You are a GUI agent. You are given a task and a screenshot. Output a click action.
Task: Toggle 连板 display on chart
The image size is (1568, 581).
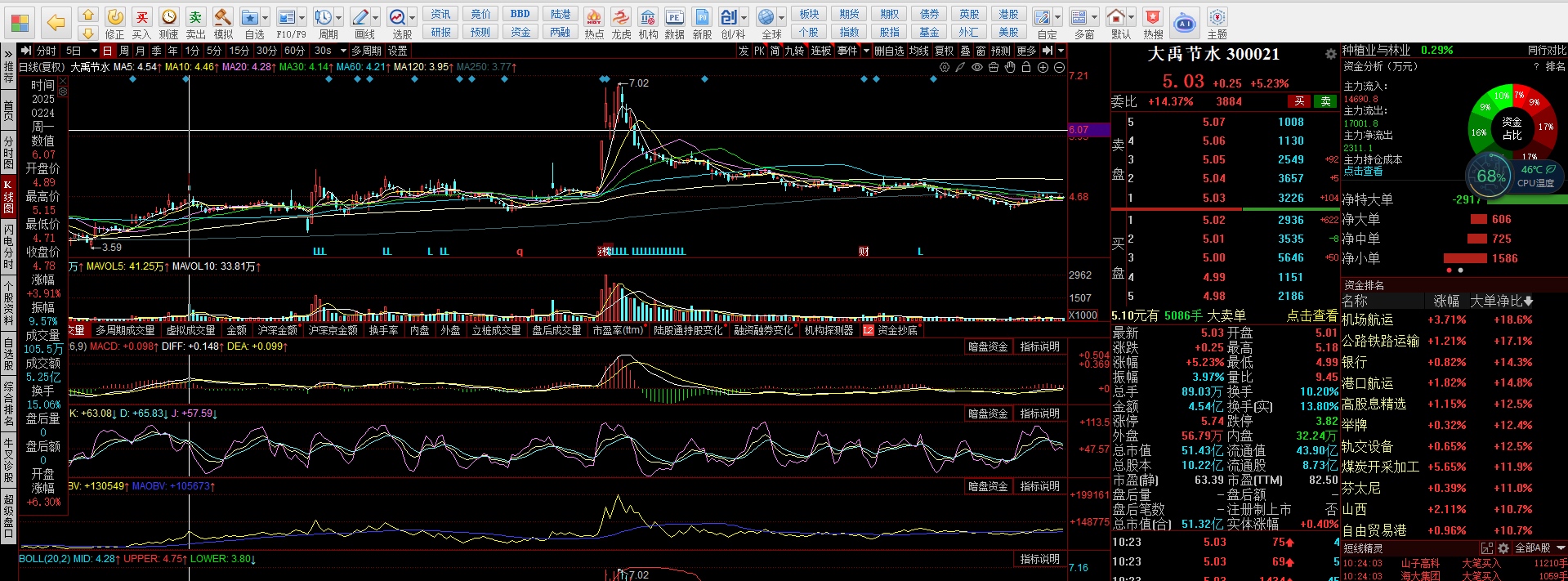tap(821, 51)
